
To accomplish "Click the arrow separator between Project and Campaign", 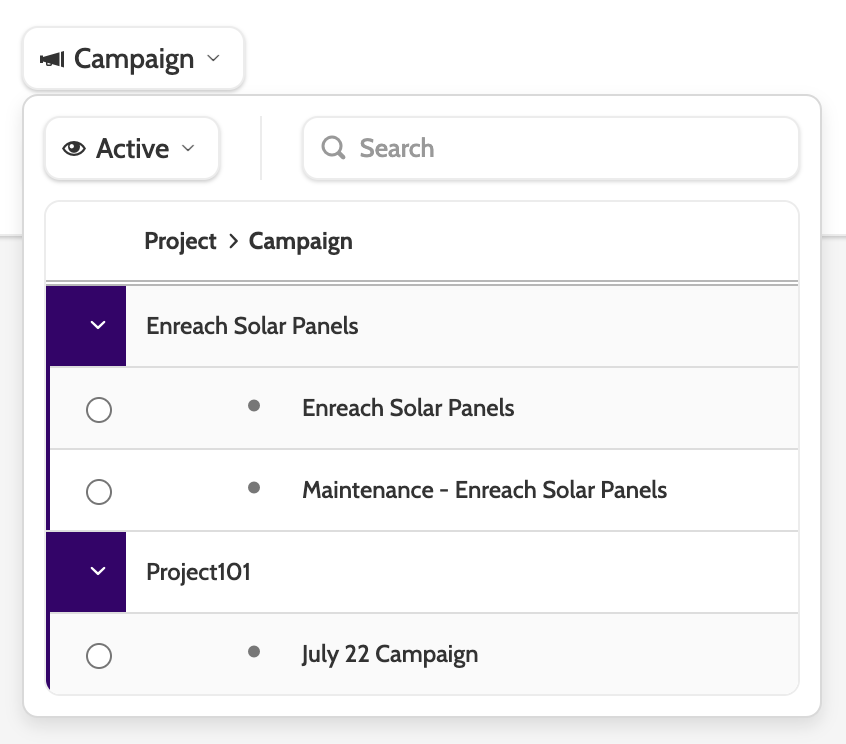I will (x=233, y=241).
